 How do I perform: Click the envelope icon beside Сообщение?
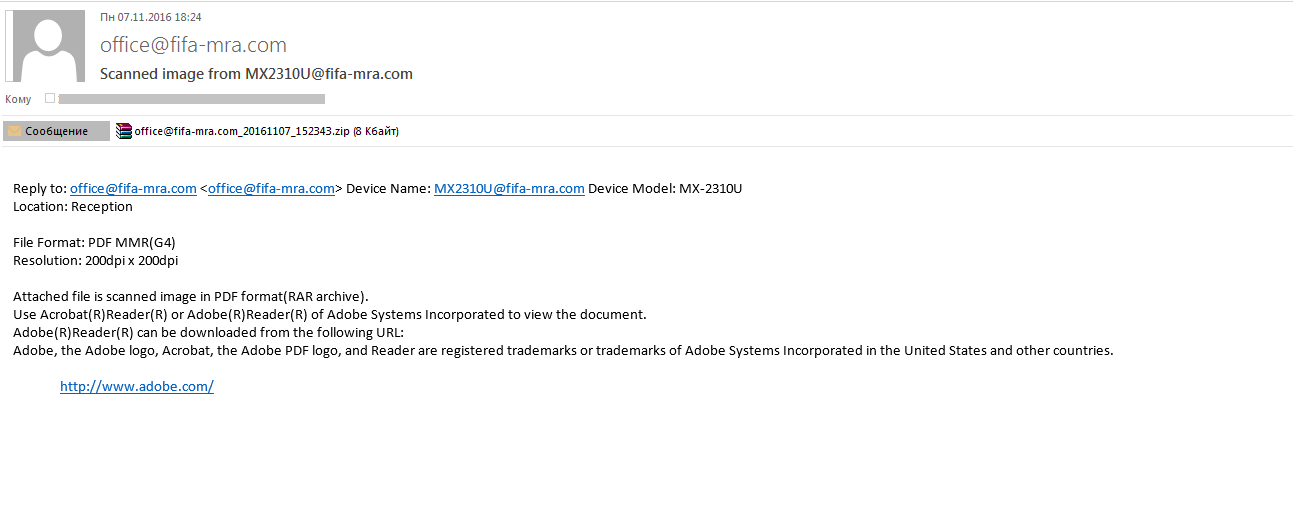(15, 131)
